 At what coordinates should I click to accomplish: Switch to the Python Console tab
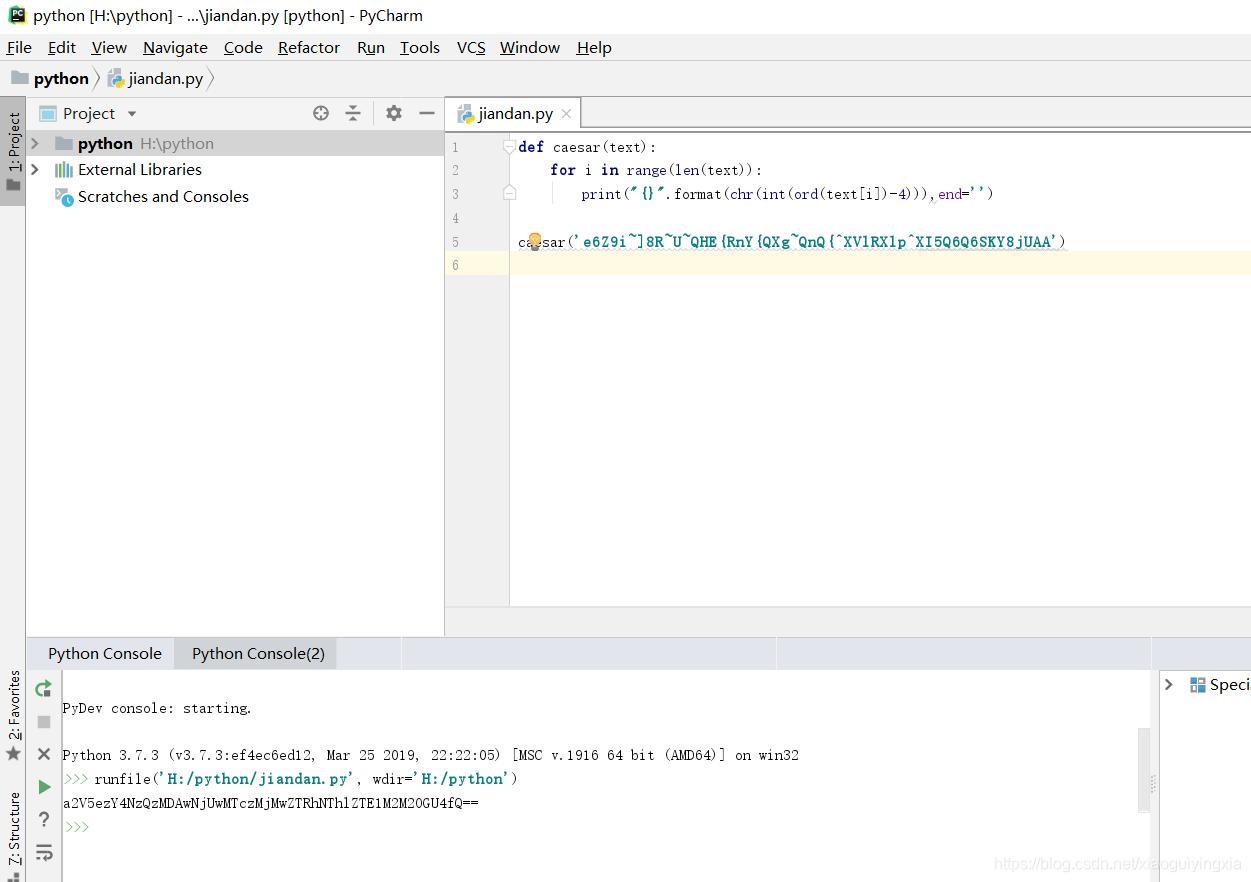(x=104, y=653)
